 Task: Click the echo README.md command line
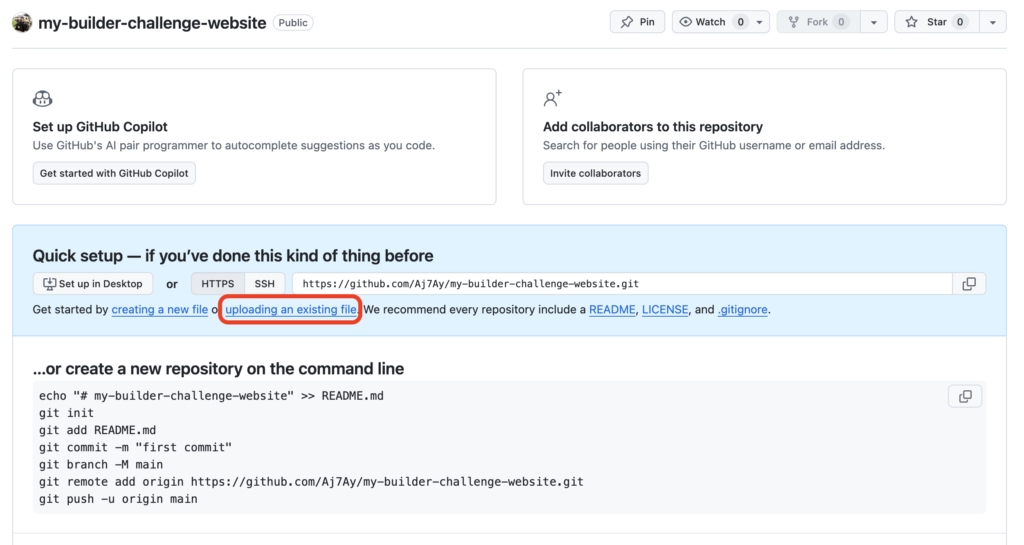pos(211,396)
